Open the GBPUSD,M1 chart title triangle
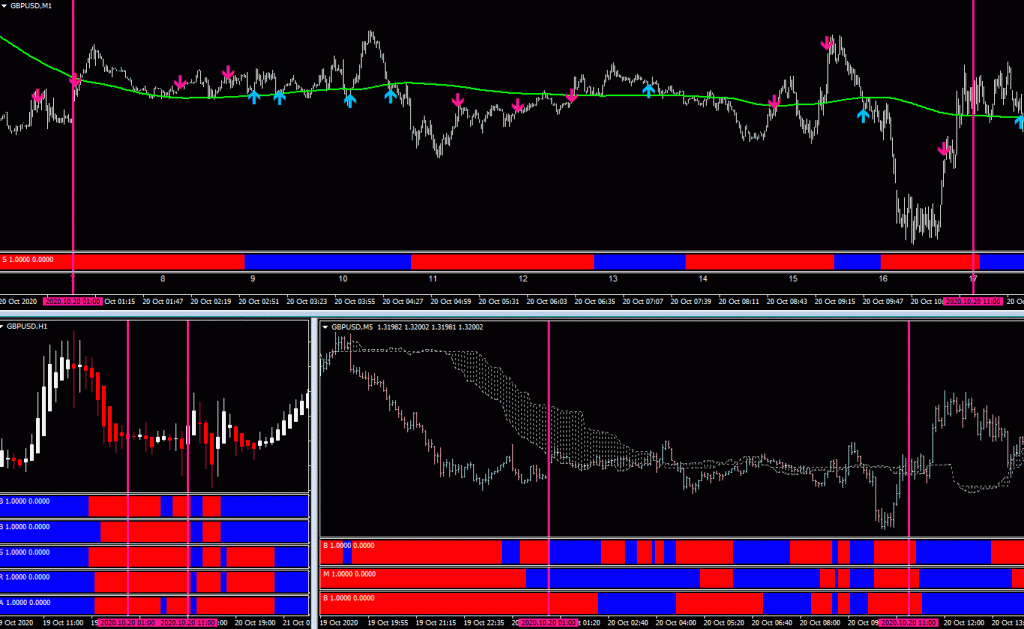 coord(4,6)
